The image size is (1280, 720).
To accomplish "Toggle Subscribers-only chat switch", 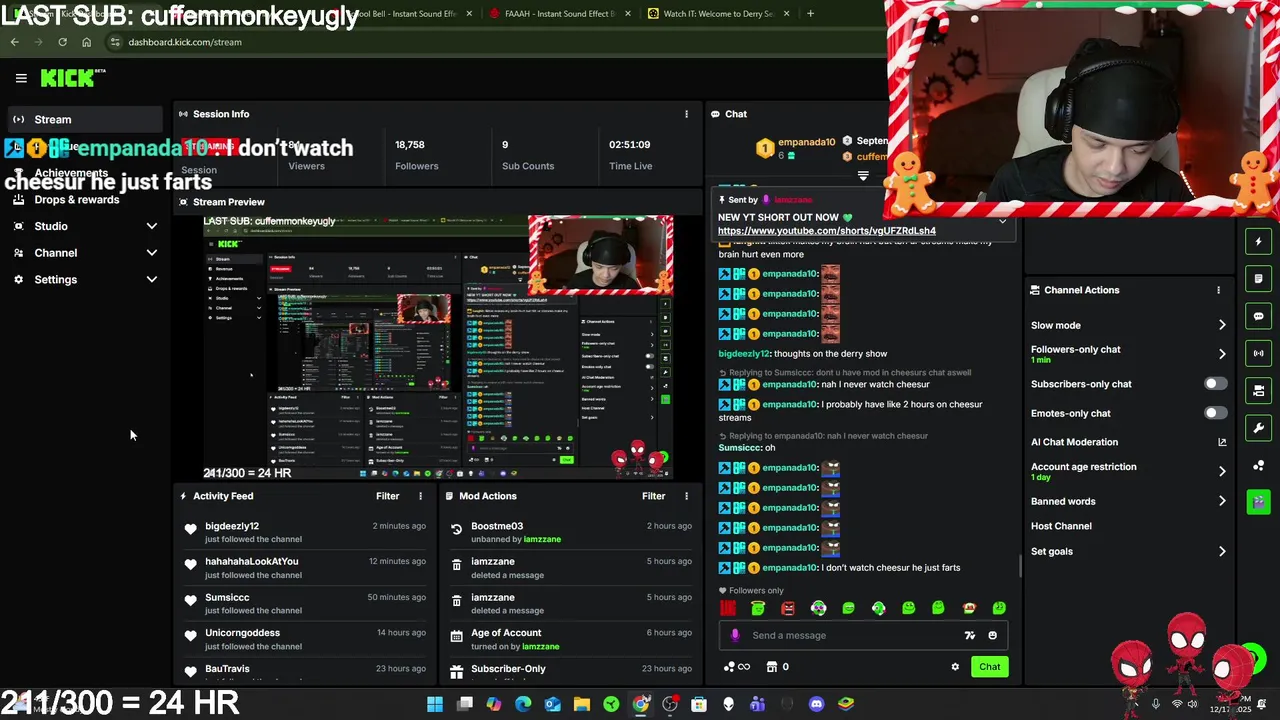I will (x=1215, y=384).
